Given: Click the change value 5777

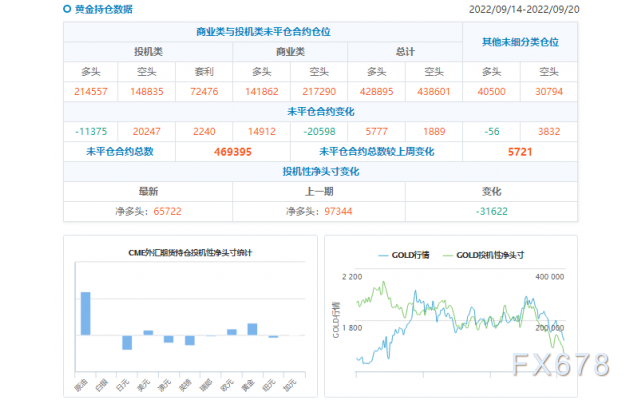Looking at the screenshot, I should tap(376, 132).
